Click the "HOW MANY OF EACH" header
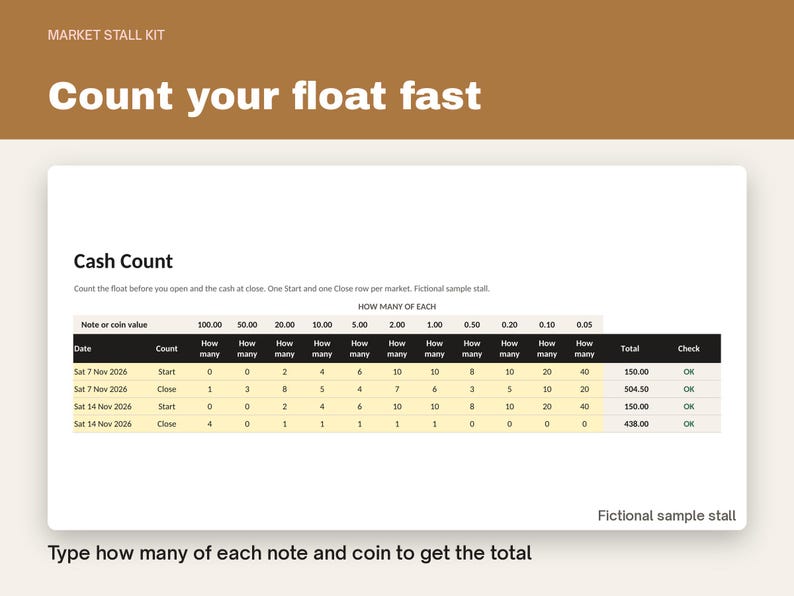This screenshot has height=596, width=794. [397, 306]
